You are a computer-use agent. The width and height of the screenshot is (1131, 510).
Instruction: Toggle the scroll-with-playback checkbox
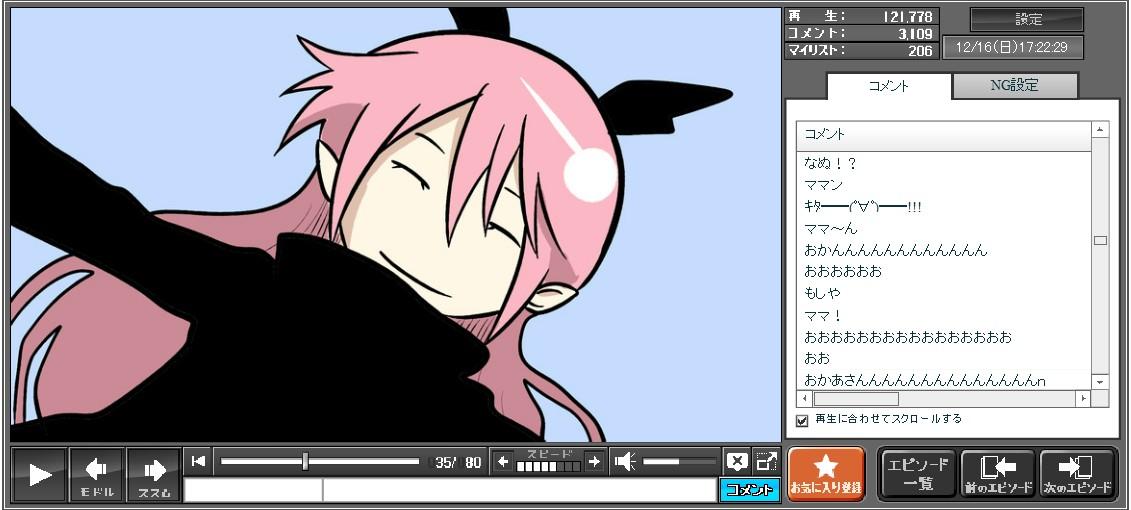pyautogui.click(x=802, y=420)
